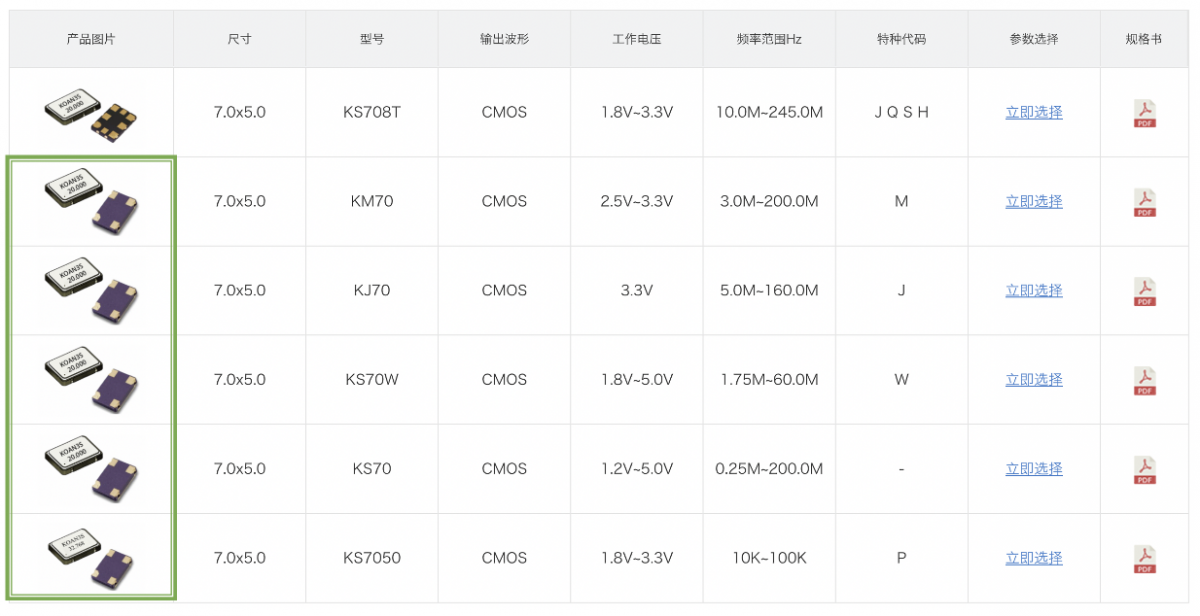Click 立即选择 link in the KS70W row
1200x616 pixels.
pos(1034,380)
